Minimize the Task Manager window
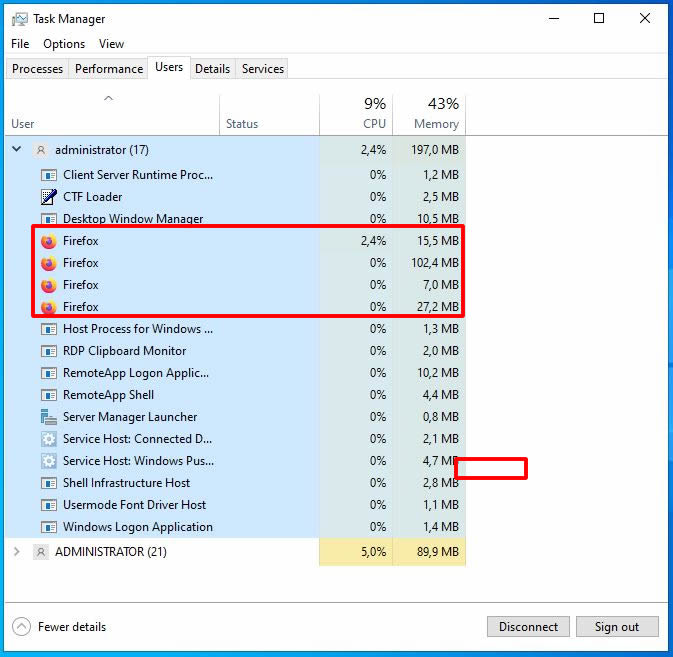The height and width of the screenshot is (657, 673). [x=554, y=18]
